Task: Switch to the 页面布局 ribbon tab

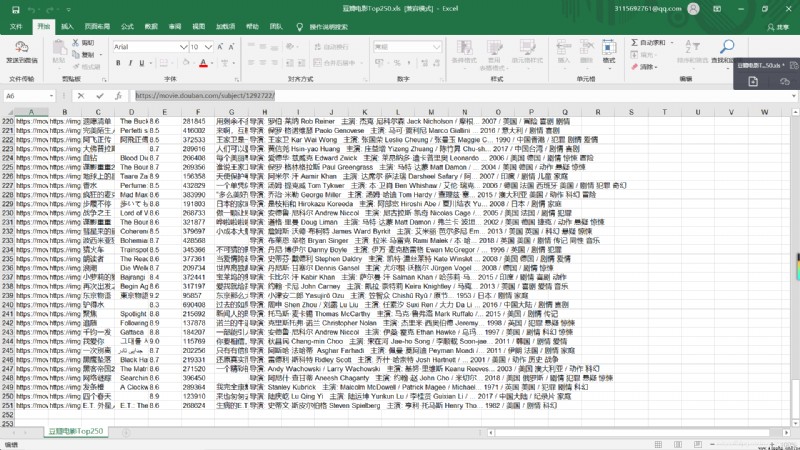Action: pos(97,27)
